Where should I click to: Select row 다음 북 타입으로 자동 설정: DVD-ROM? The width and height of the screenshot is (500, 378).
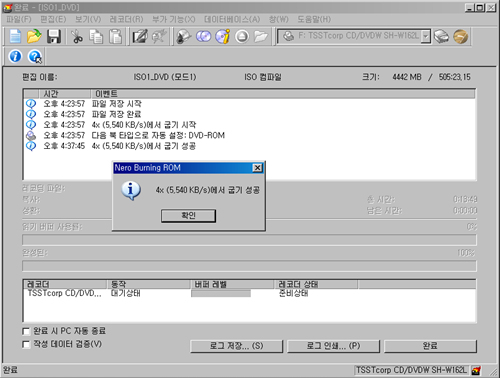(250, 135)
